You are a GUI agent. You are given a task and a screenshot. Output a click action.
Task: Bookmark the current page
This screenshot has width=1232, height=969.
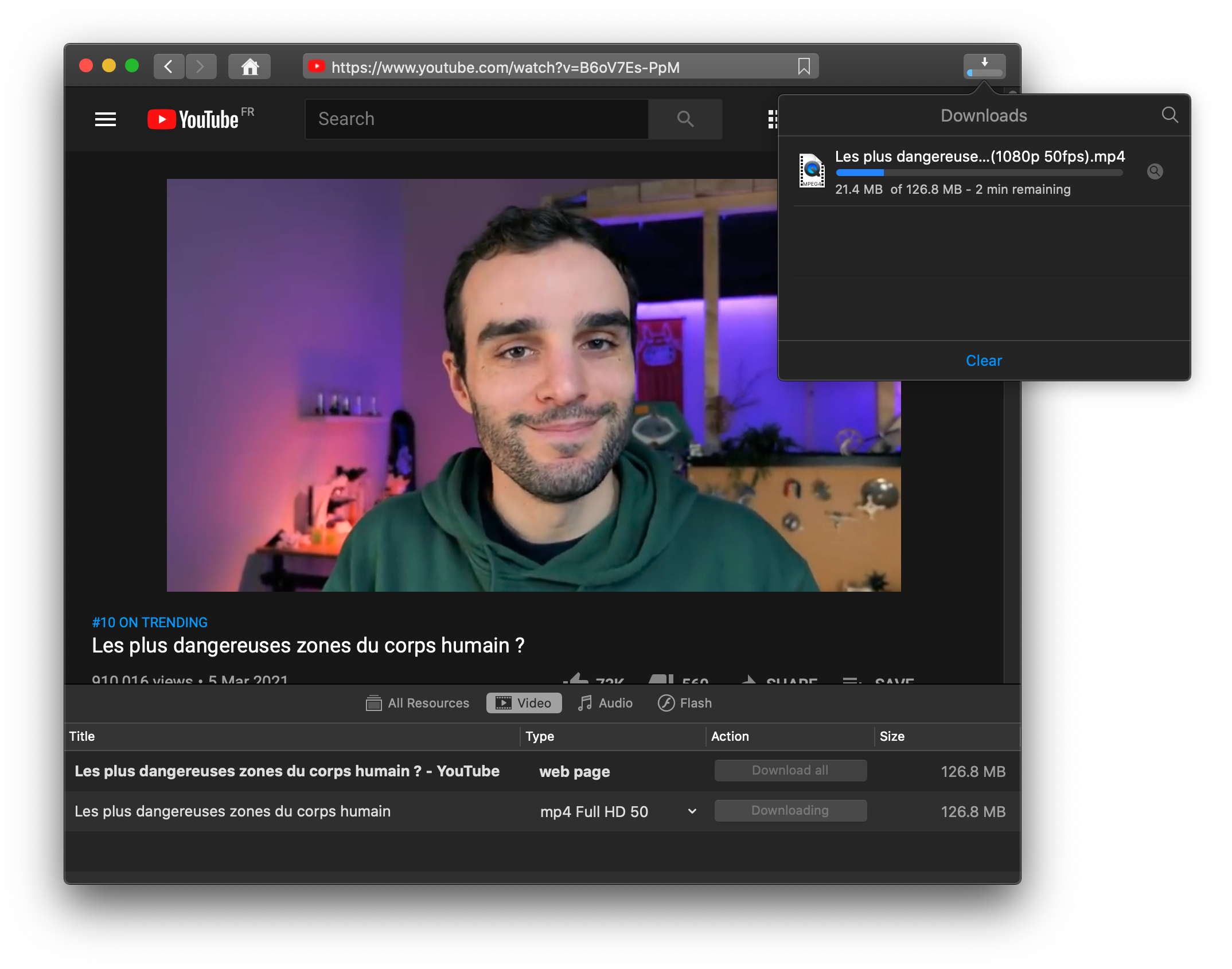804,67
